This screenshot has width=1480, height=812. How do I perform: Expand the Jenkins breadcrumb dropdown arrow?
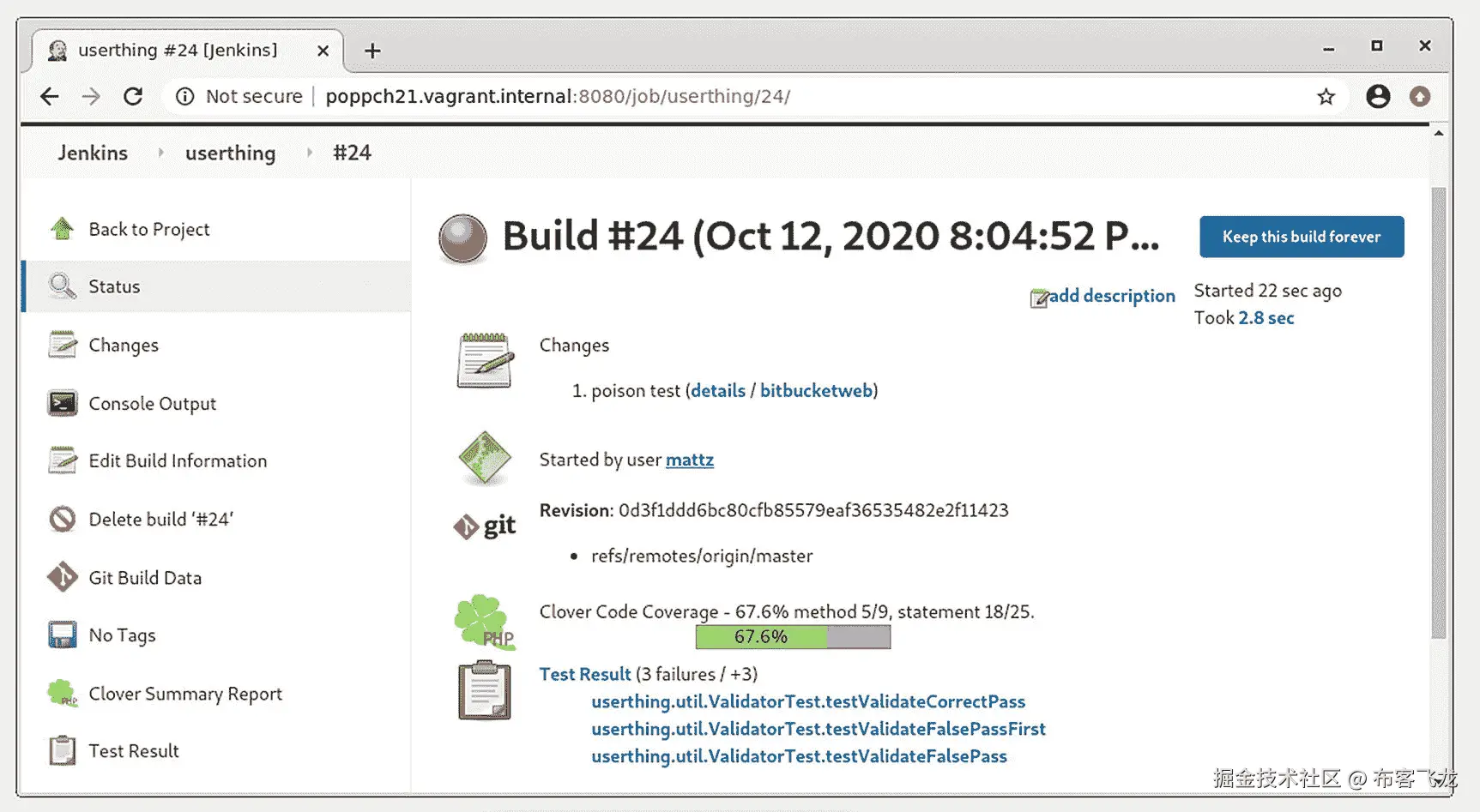tap(160, 153)
